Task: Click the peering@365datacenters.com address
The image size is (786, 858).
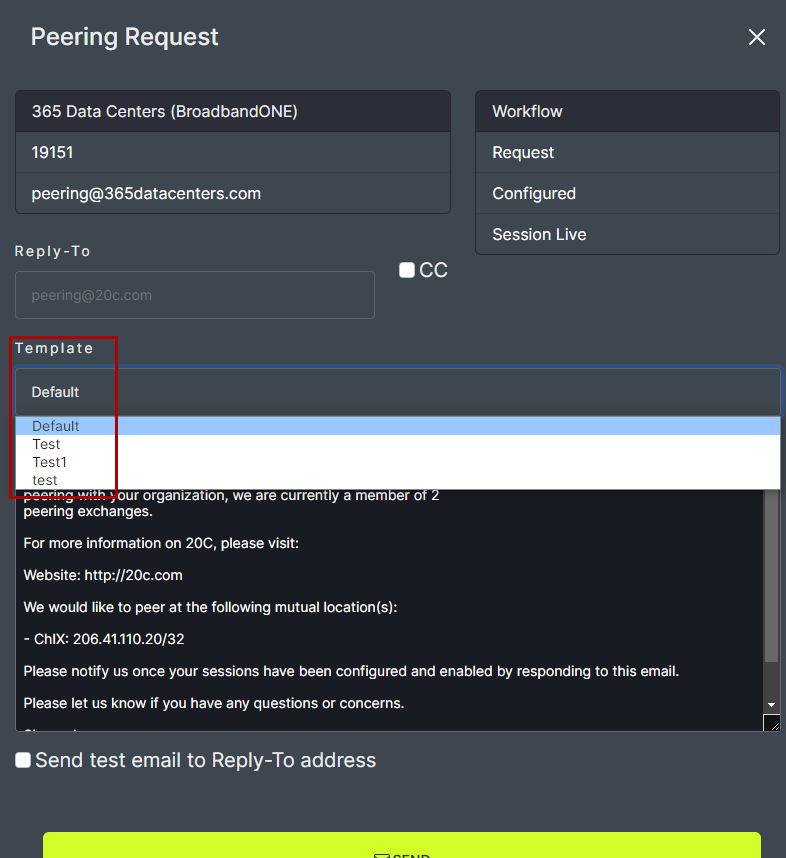Action: point(146,193)
